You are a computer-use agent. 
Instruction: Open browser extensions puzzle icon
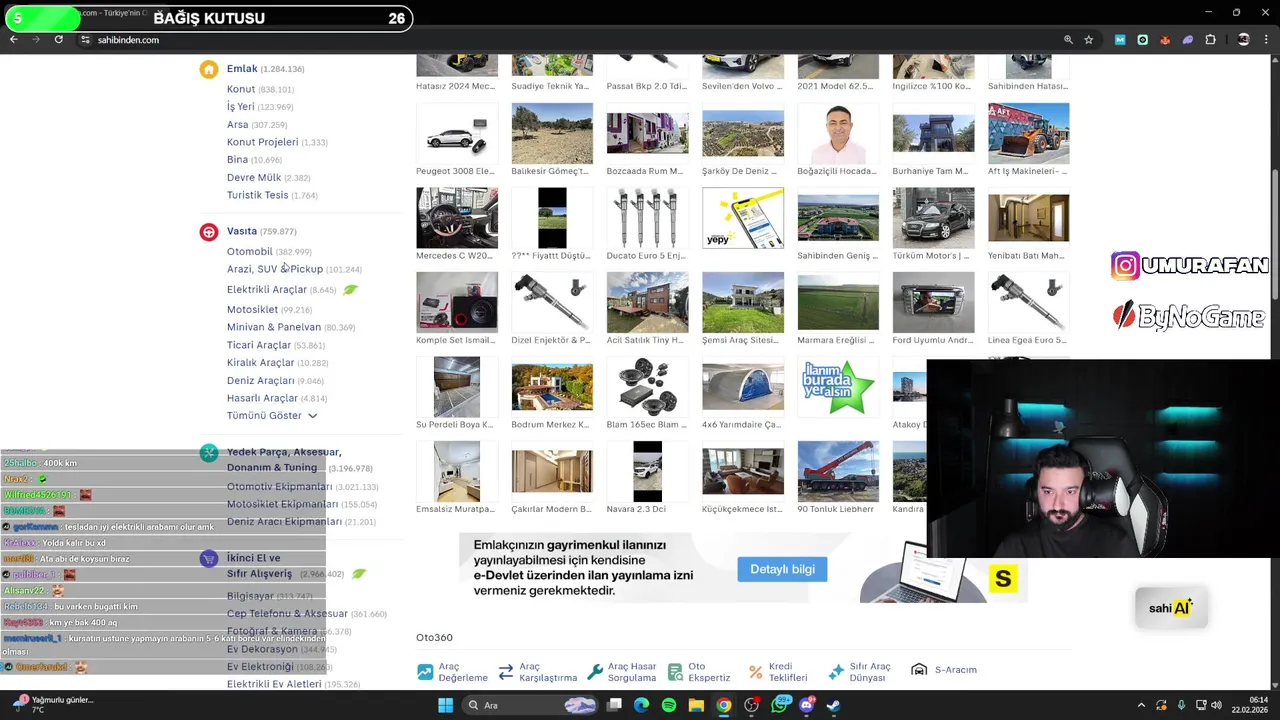tap(1210, 40)
